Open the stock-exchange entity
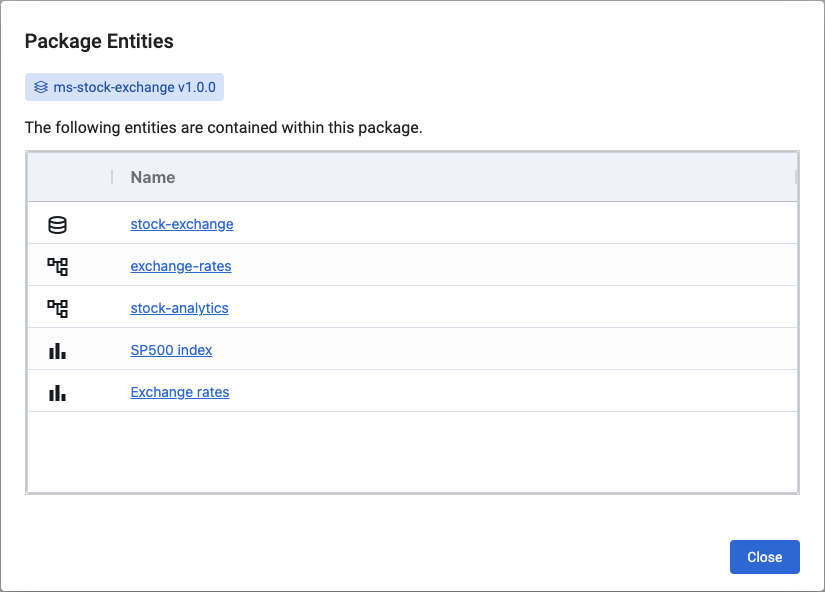825x592 pixels. coord(181,224)
